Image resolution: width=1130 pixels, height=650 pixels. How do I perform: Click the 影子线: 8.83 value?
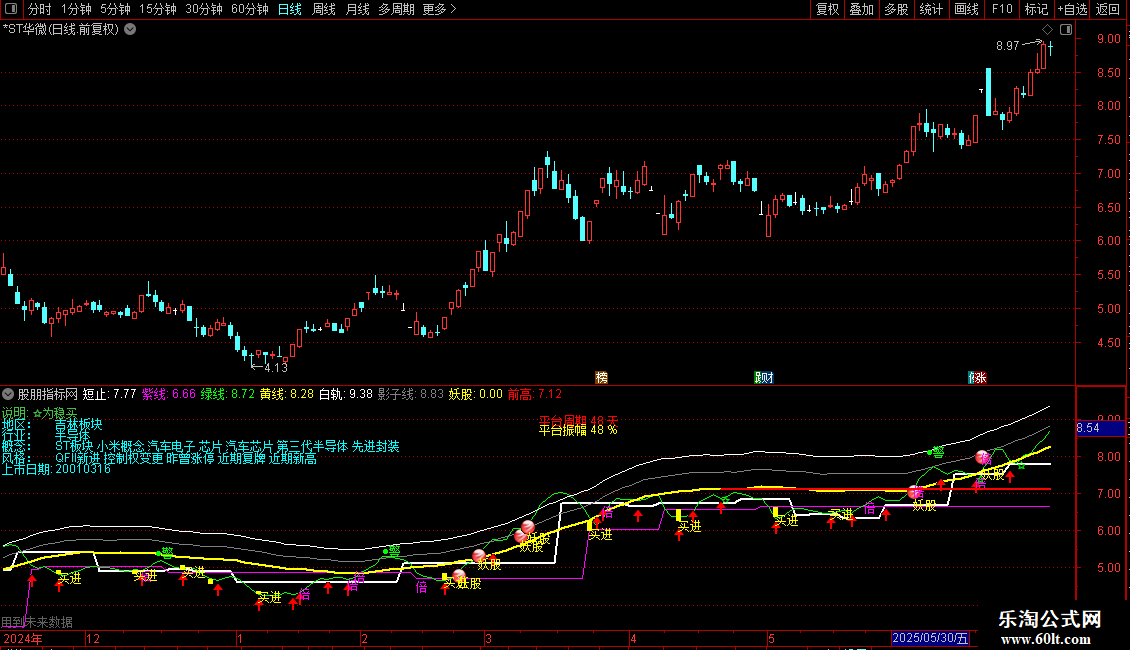[411, 394]
